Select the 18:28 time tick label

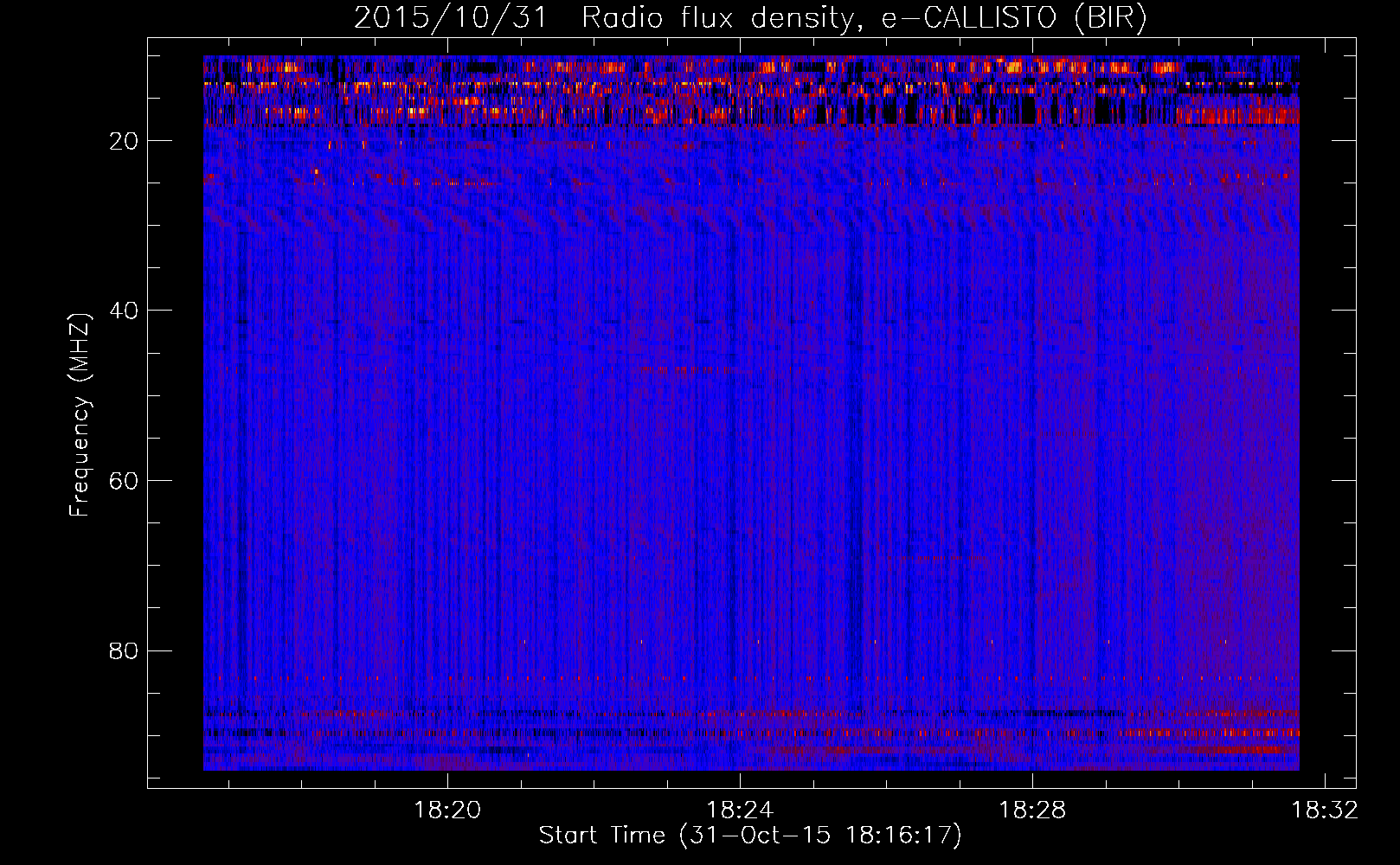click(1032, 811)
